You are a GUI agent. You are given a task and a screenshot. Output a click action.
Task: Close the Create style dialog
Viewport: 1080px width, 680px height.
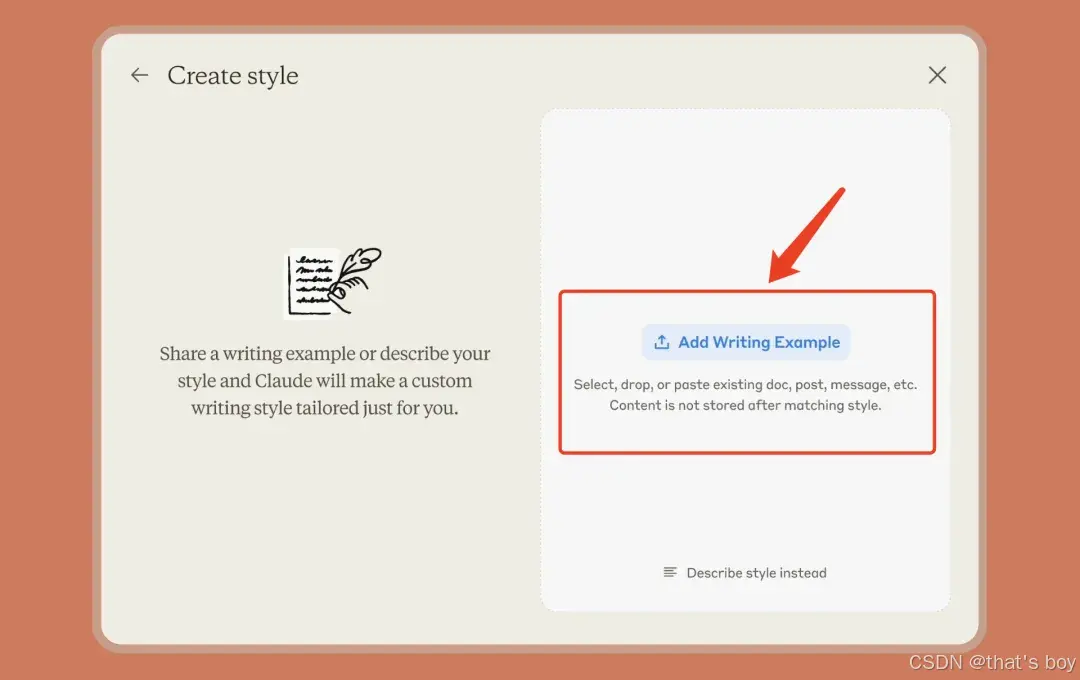[x=937, y=75]
